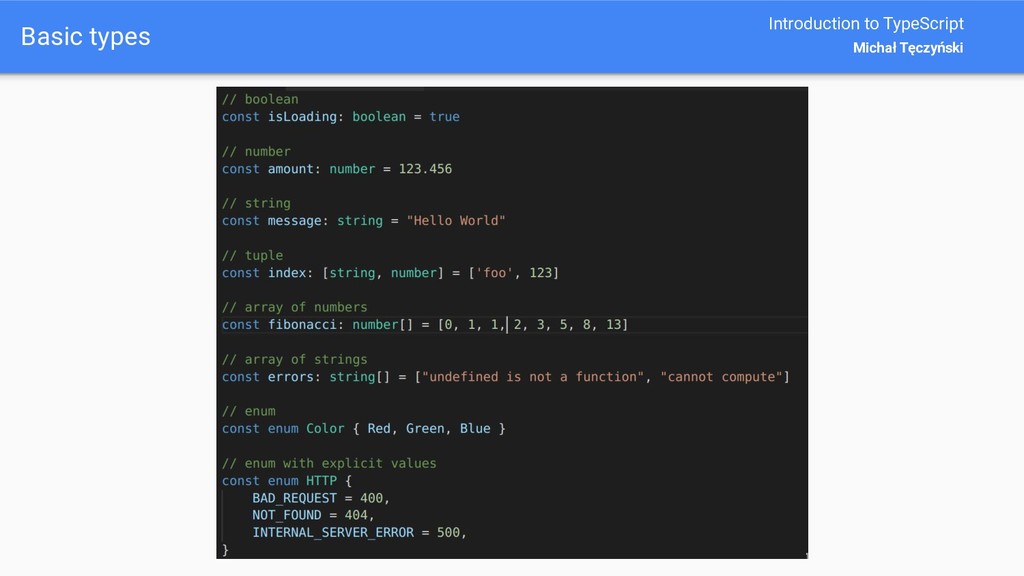
Task: Click the 'isLoading' variable name
Action: point(302,117)
